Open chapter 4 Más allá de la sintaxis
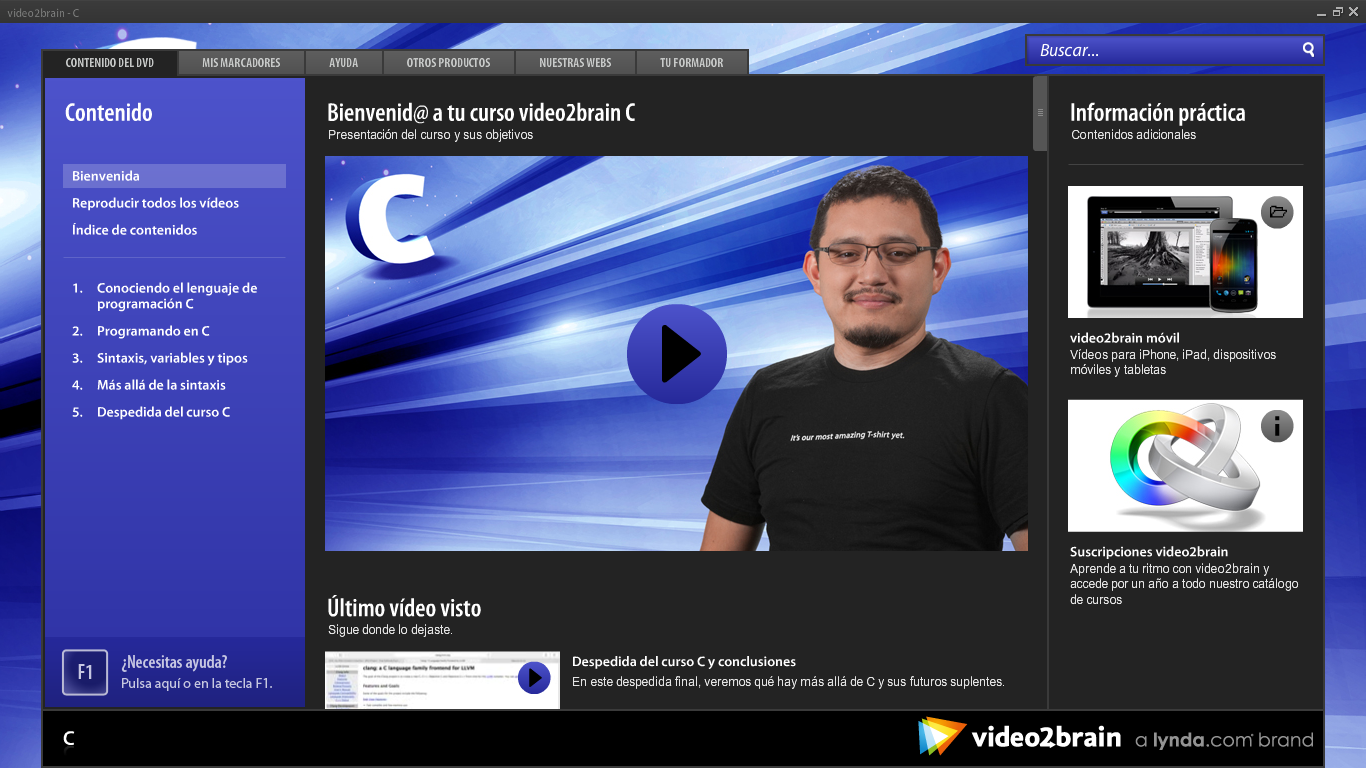1366x768 pixels. coord(149,385)
